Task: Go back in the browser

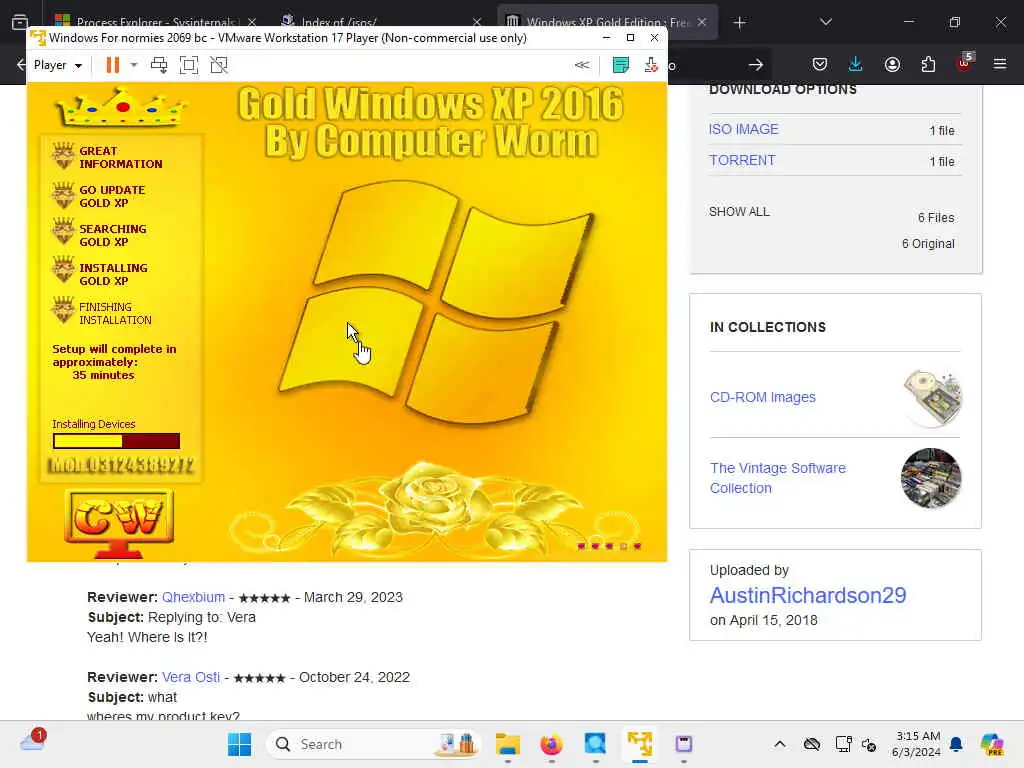Action: point(21,64)
